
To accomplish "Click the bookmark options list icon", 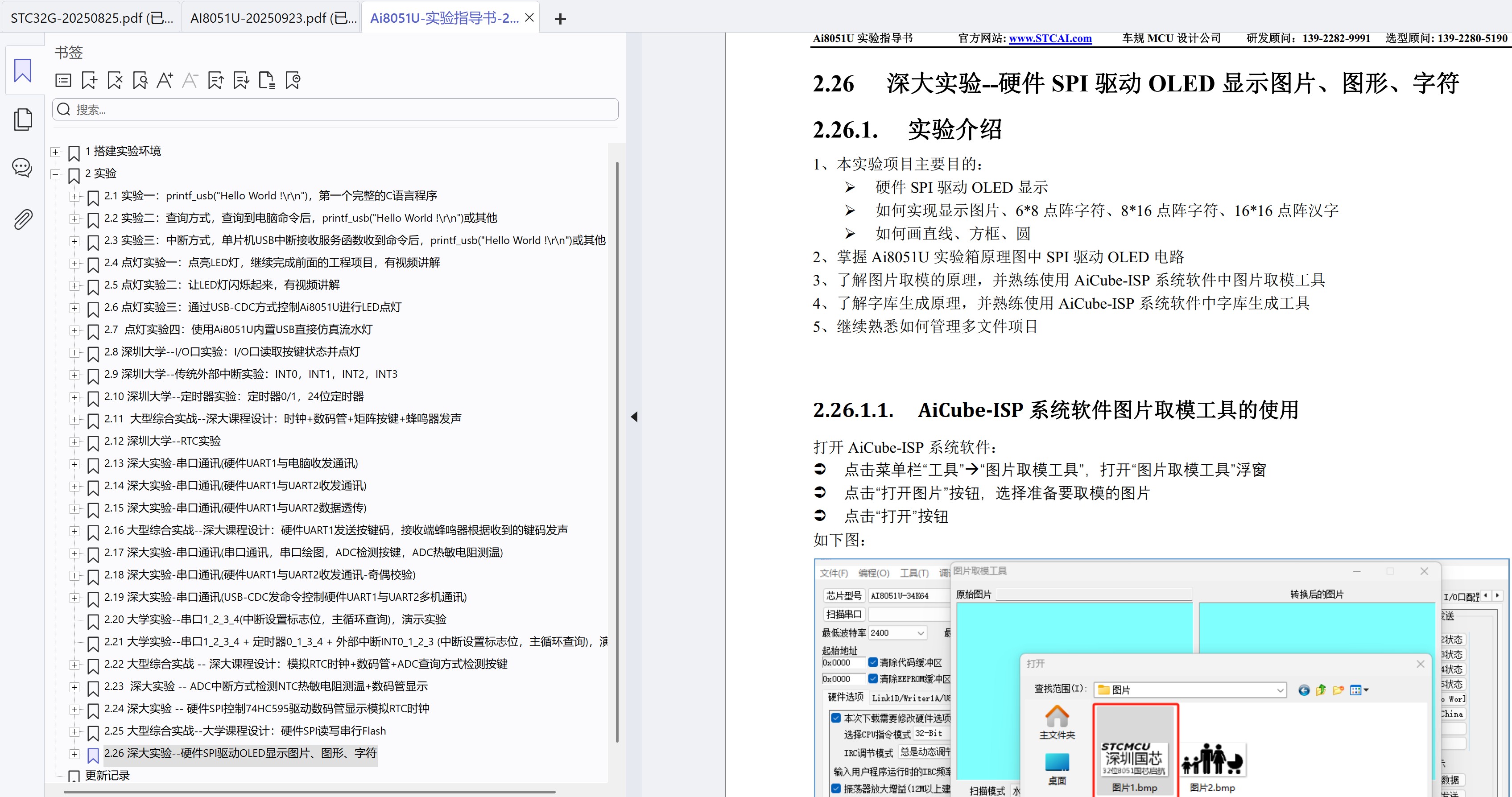I will pyautogui.click(x=63, y=80).
